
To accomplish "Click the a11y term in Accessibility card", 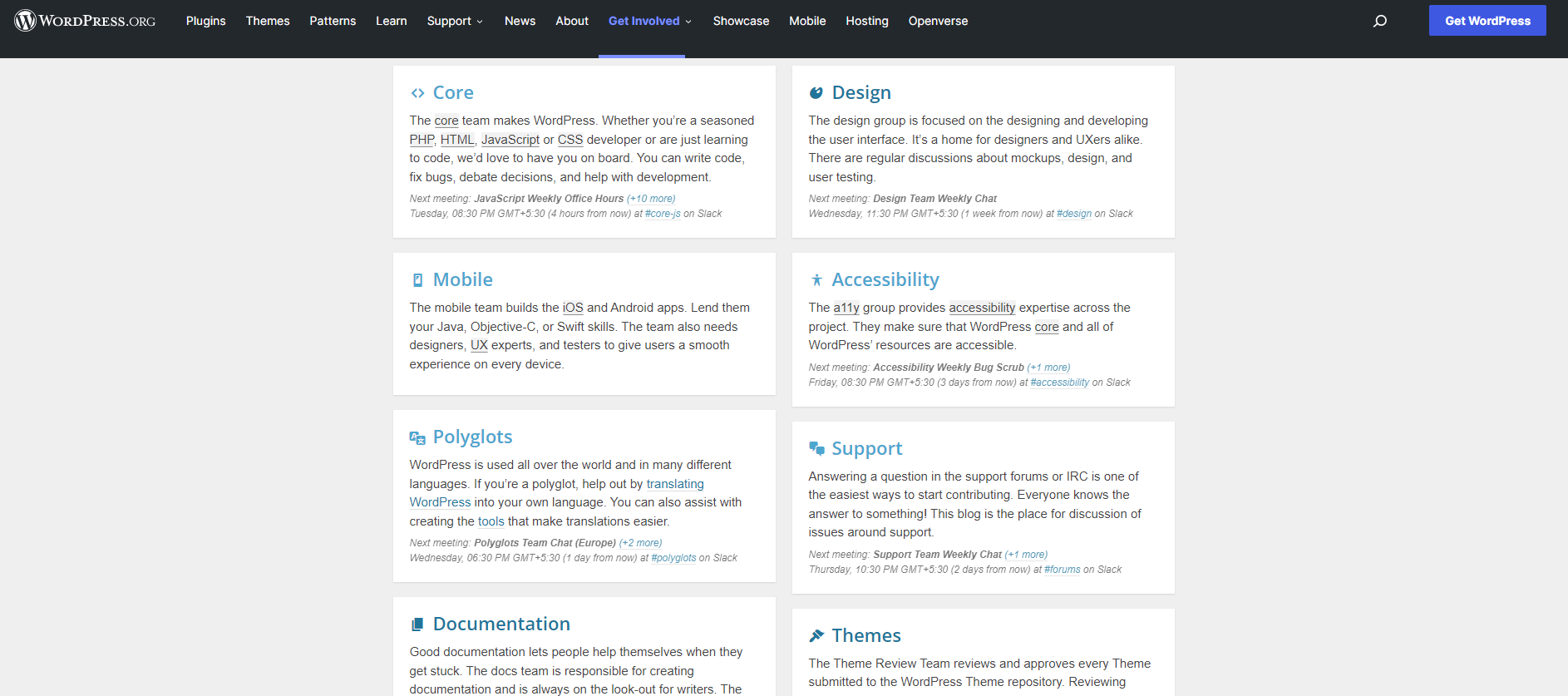I will click(x=846, y=308).
